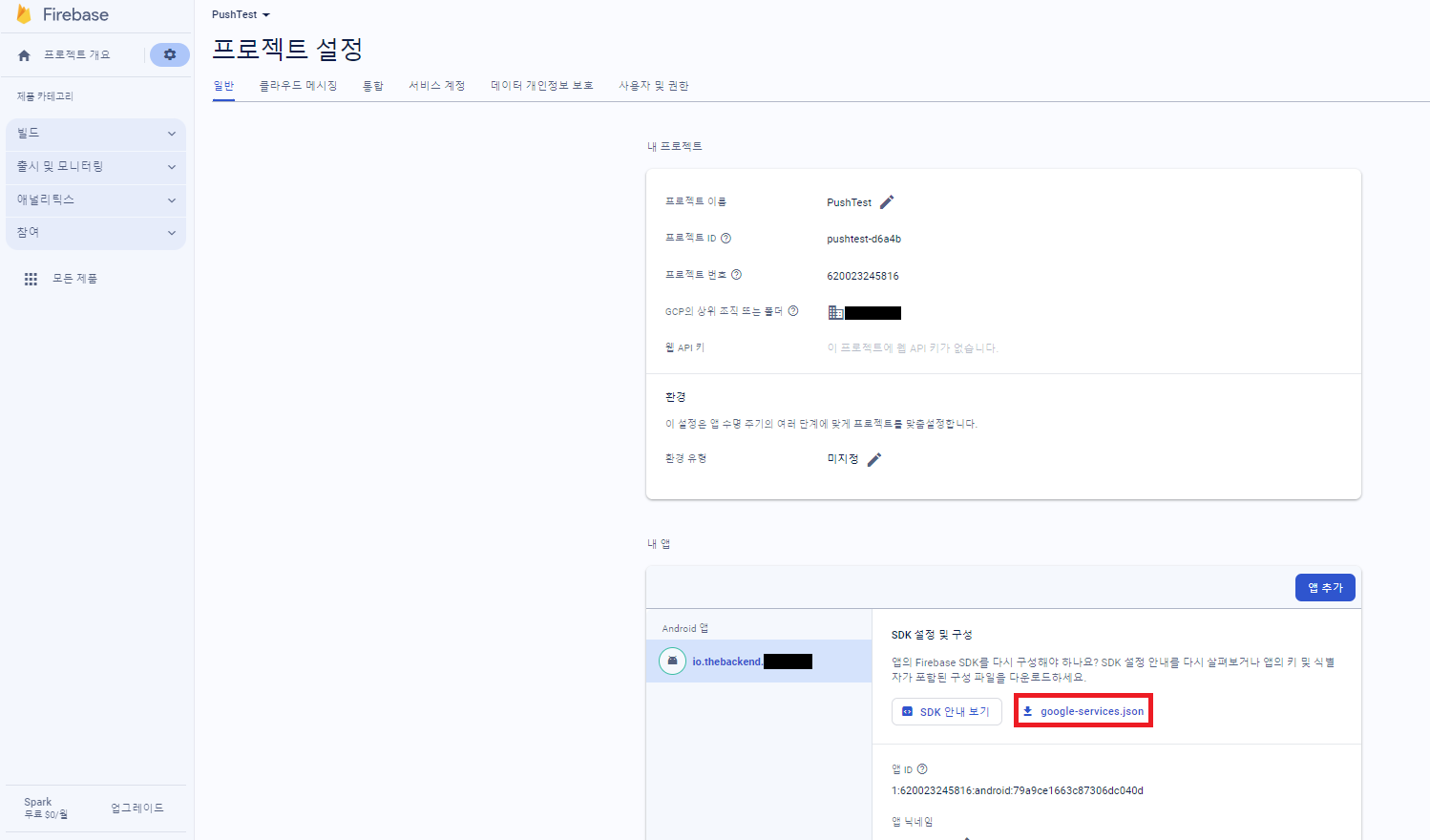This screenshot has height=840, width=1430.
Task: Switch to the 일반 tab
Action: click(223, 86)
